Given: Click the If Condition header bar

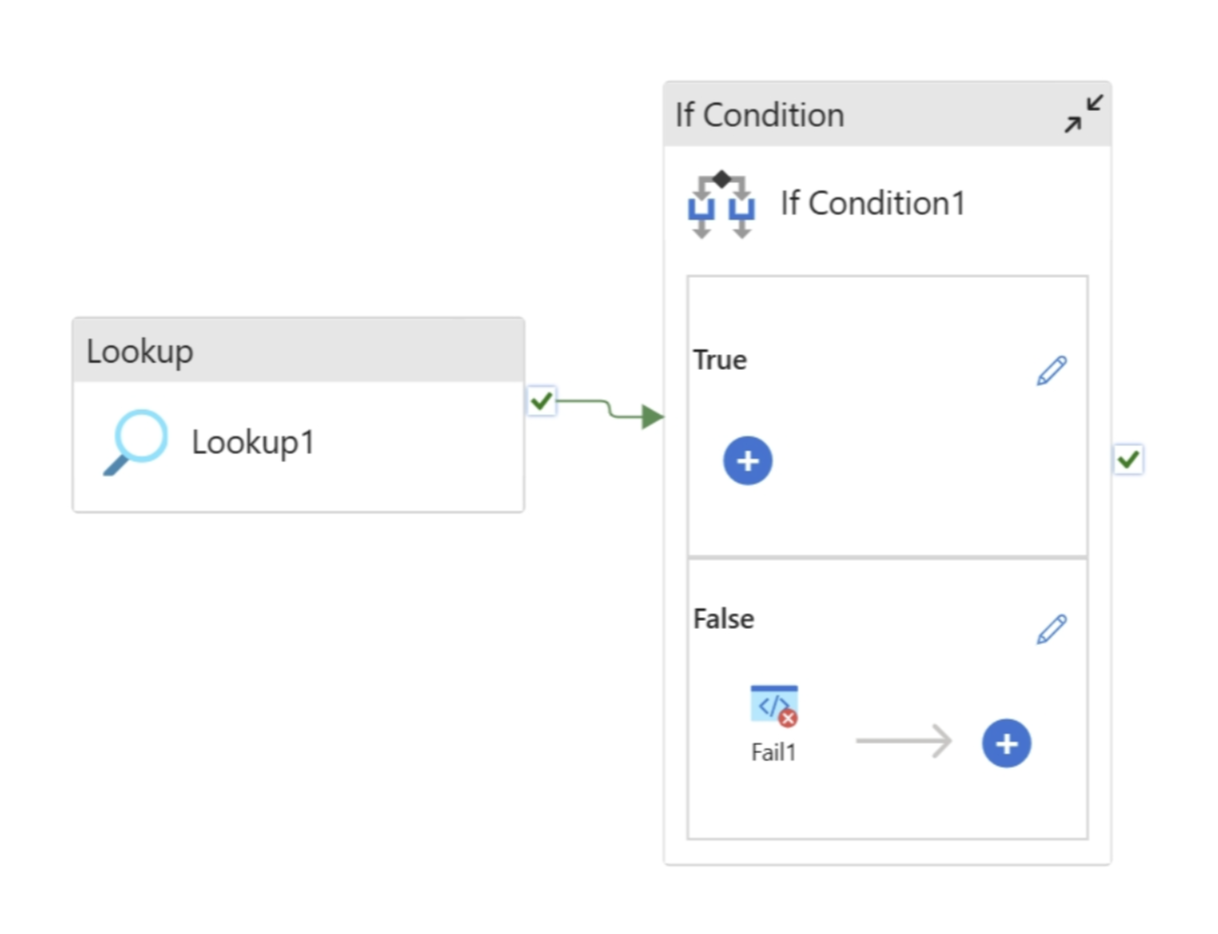Looking at the screenshot, I should click(x=860, y=115).
